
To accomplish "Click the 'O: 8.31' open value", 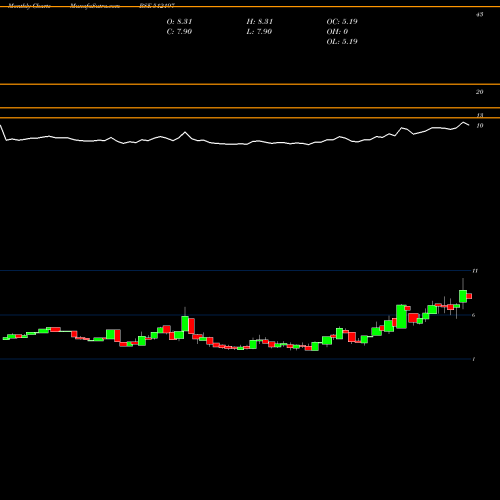I will coord(179,22).
